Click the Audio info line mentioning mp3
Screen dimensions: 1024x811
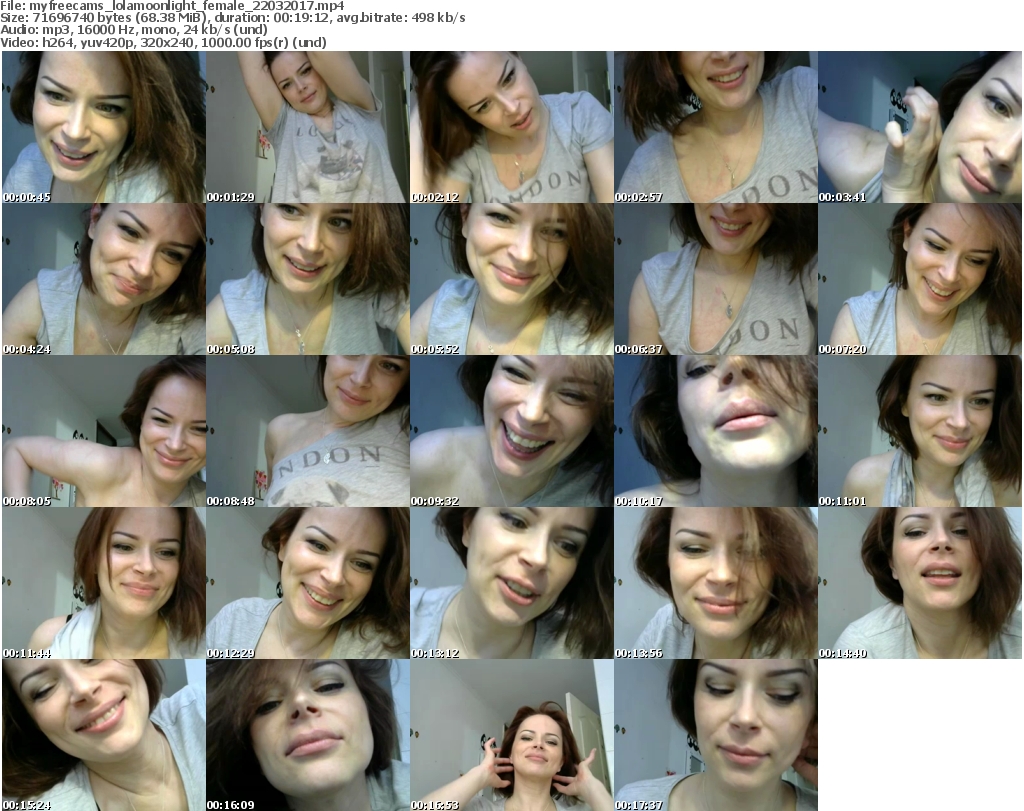point(134,30)
